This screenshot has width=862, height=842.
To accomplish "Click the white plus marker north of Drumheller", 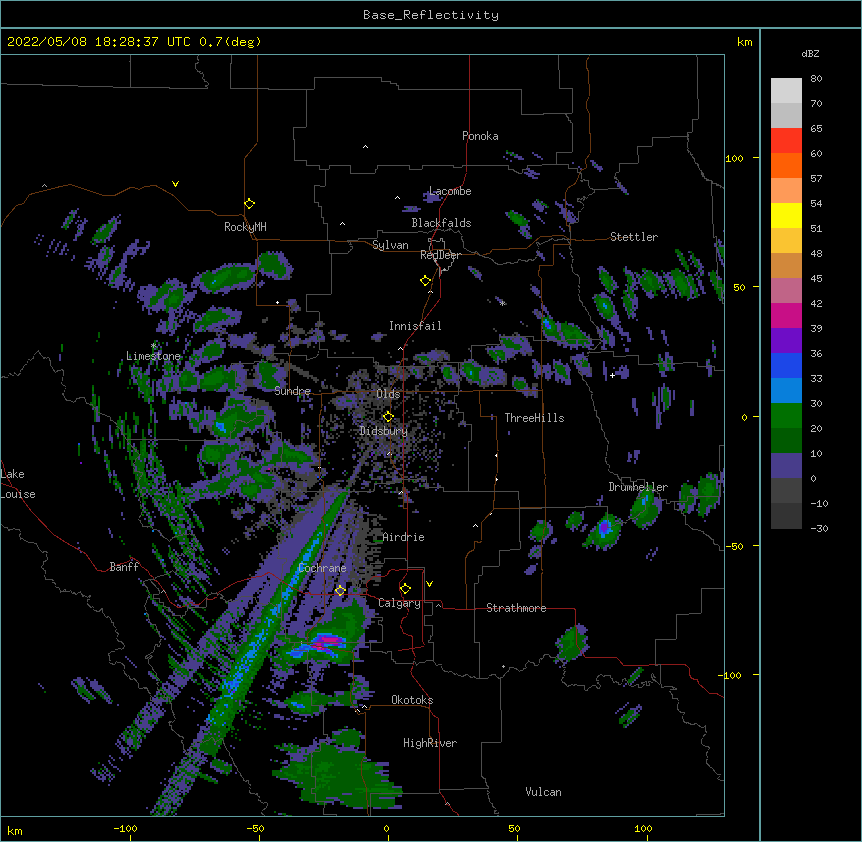I will pyautogui.click(x=612, y=375).
